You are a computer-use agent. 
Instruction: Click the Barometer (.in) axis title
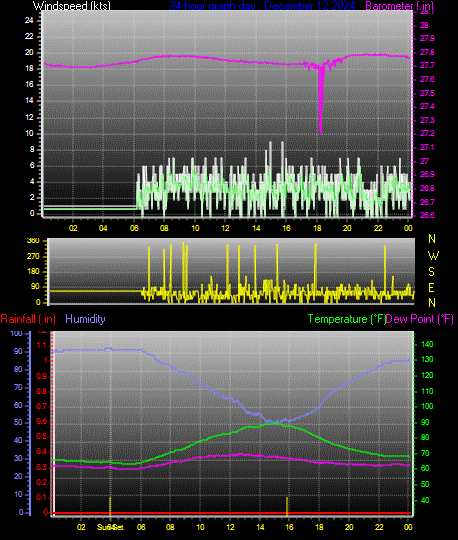coord(399,6)
